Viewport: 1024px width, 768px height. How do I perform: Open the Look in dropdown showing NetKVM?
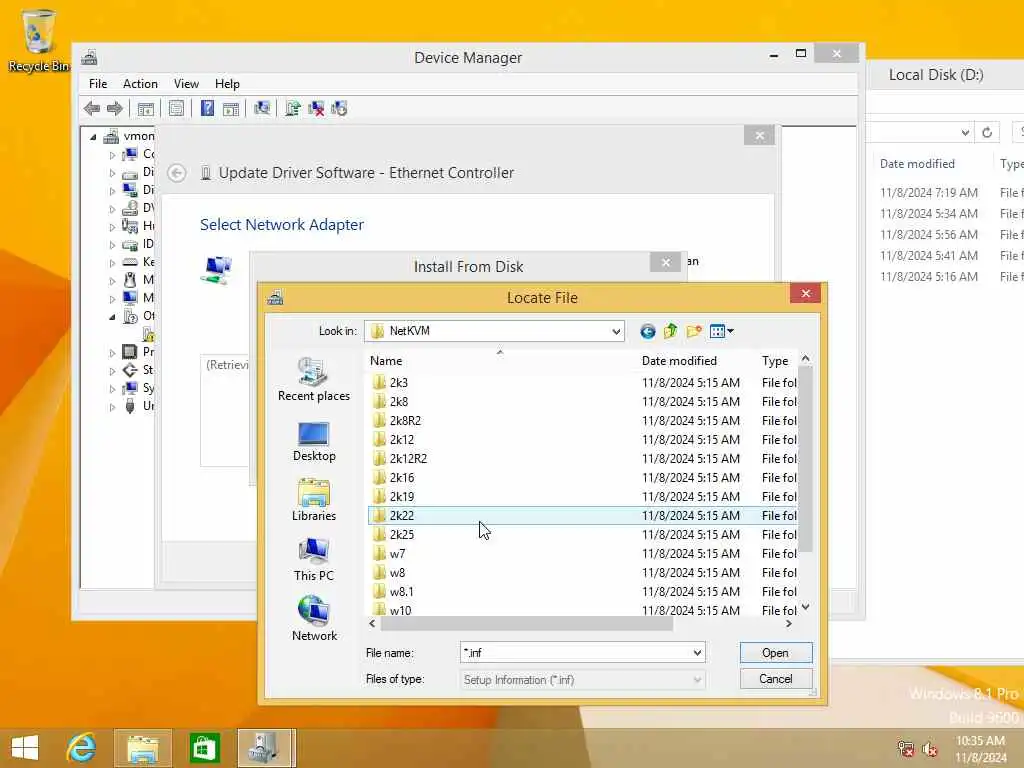(494, 331)
